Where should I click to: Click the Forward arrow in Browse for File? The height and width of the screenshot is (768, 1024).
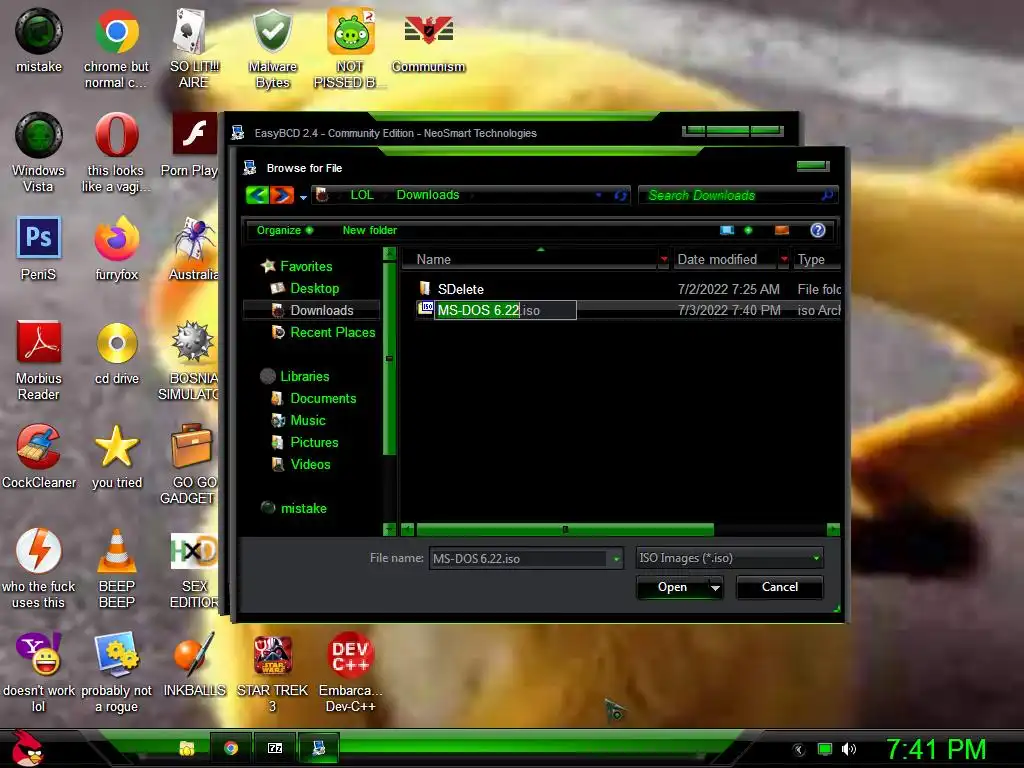[282, 195]
